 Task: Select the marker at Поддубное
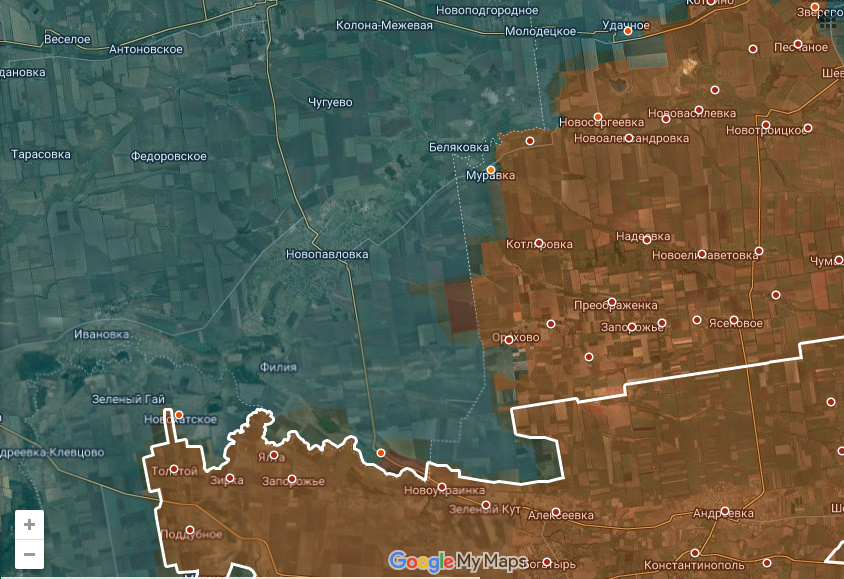190,530
